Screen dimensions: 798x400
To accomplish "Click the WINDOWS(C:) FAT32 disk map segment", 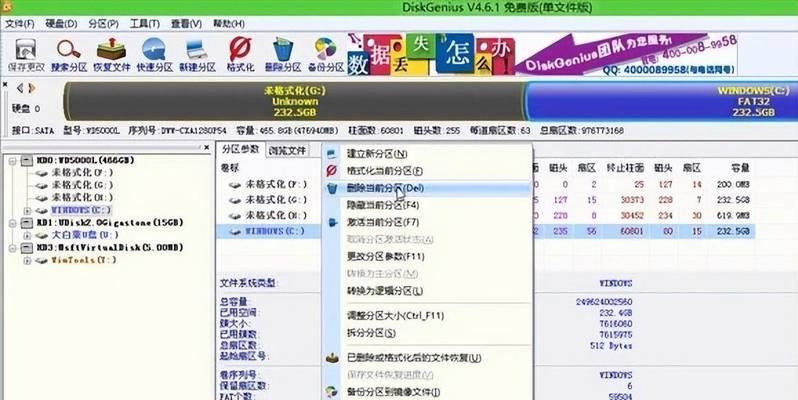I will point(662,101).
